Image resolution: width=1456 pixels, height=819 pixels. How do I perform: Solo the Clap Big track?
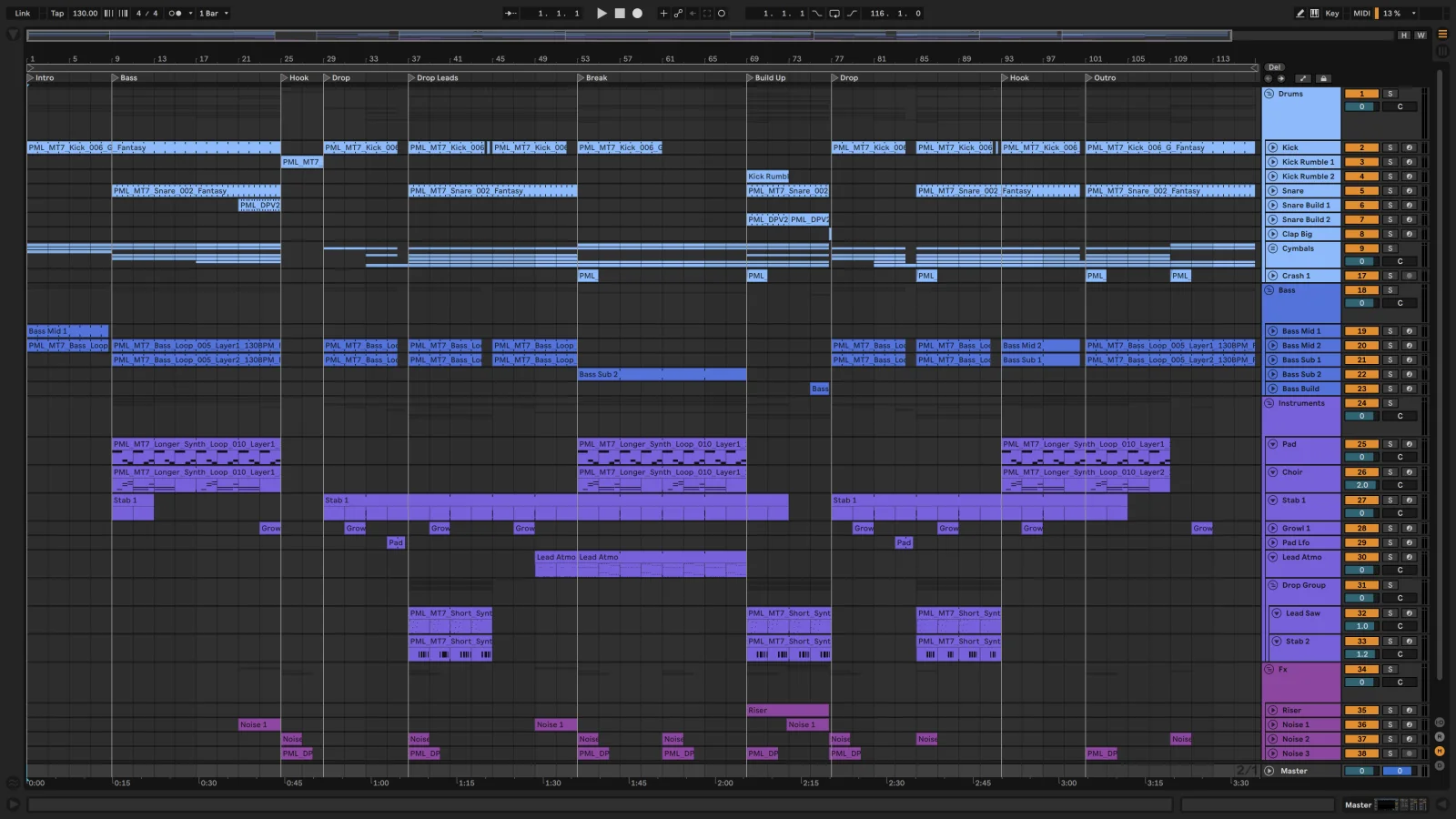pos(1390,234)
